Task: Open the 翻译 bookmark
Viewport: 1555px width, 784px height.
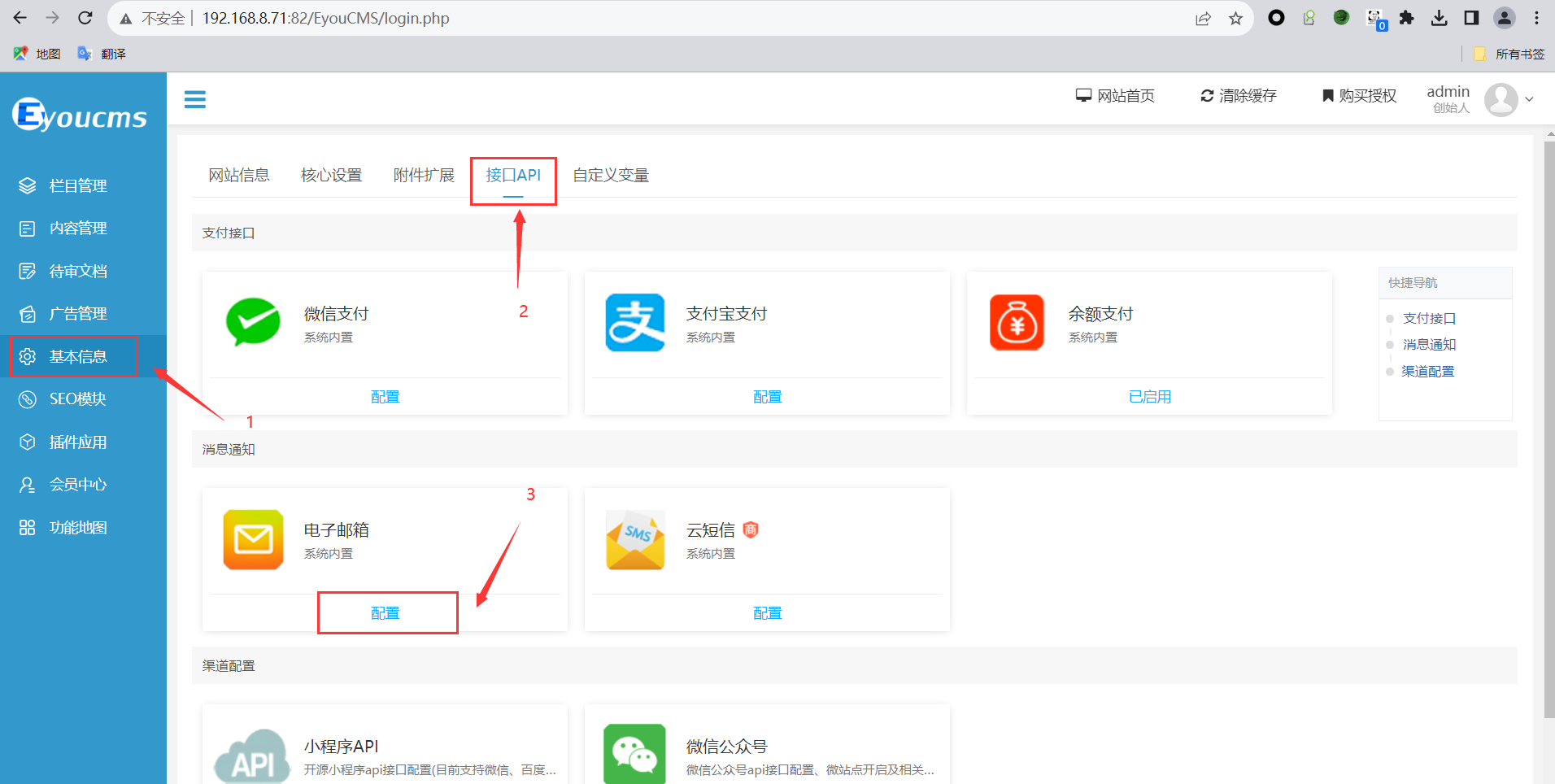Action: pos(102,54)
